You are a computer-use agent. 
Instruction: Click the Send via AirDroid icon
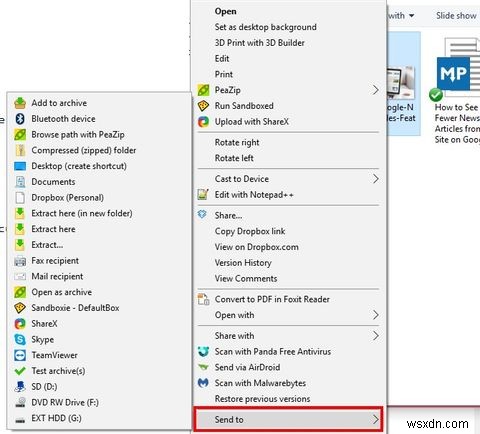[x=203, y=367]
